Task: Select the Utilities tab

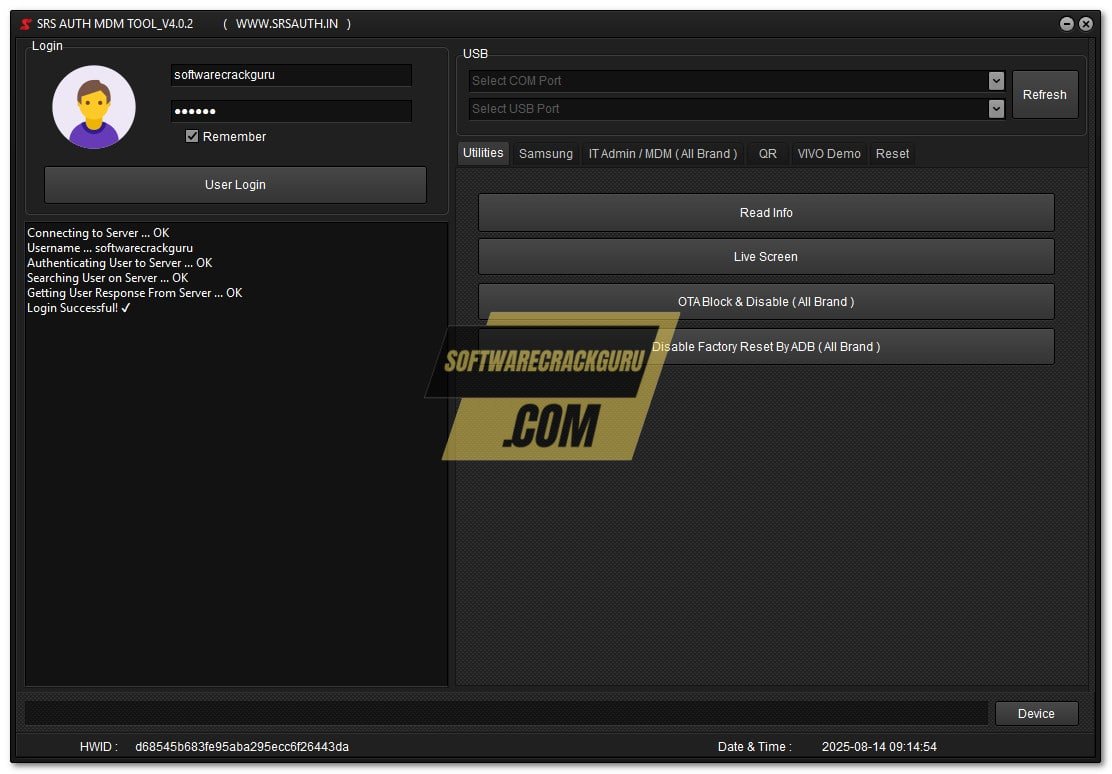Action: point(483,153)
